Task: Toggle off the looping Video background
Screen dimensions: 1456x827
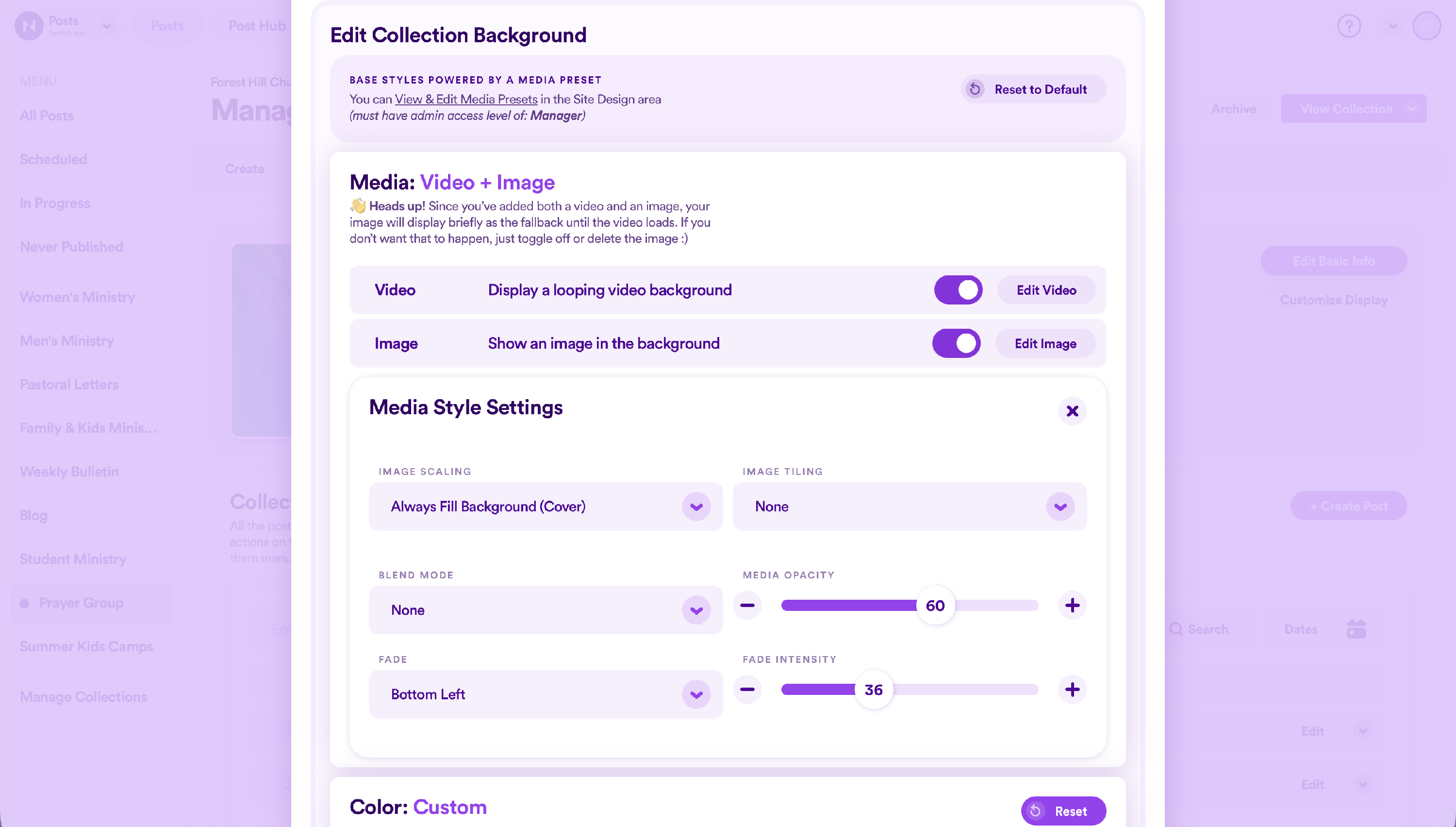Action: (958, 290)
